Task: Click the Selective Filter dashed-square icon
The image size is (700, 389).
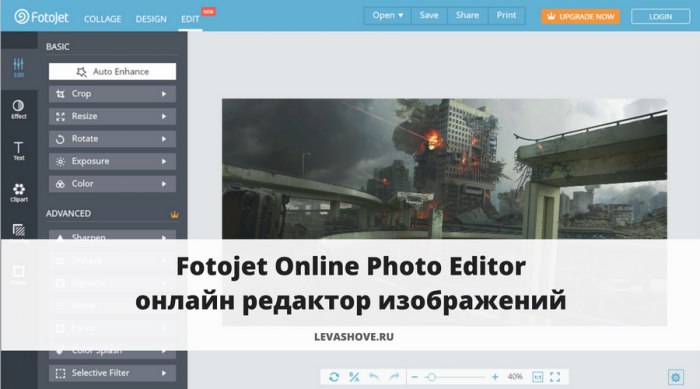Action: pos(60,373)
